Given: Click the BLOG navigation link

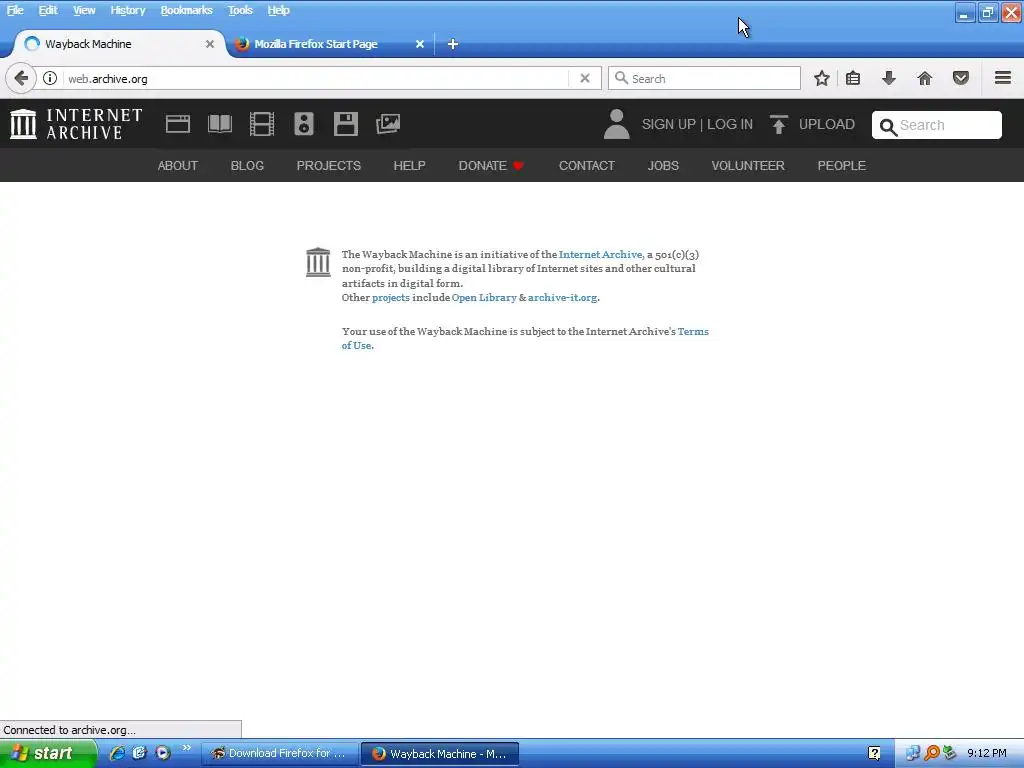Looking at the screenshot, I should coord(247,166).
